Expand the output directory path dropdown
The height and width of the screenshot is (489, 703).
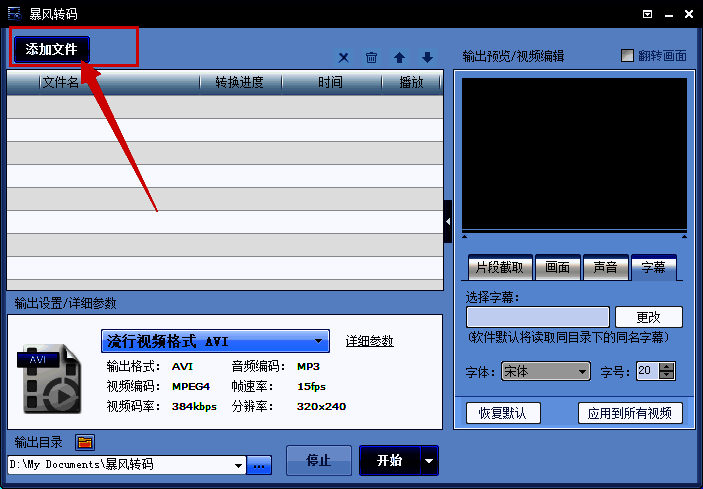[x=238, y=465]
